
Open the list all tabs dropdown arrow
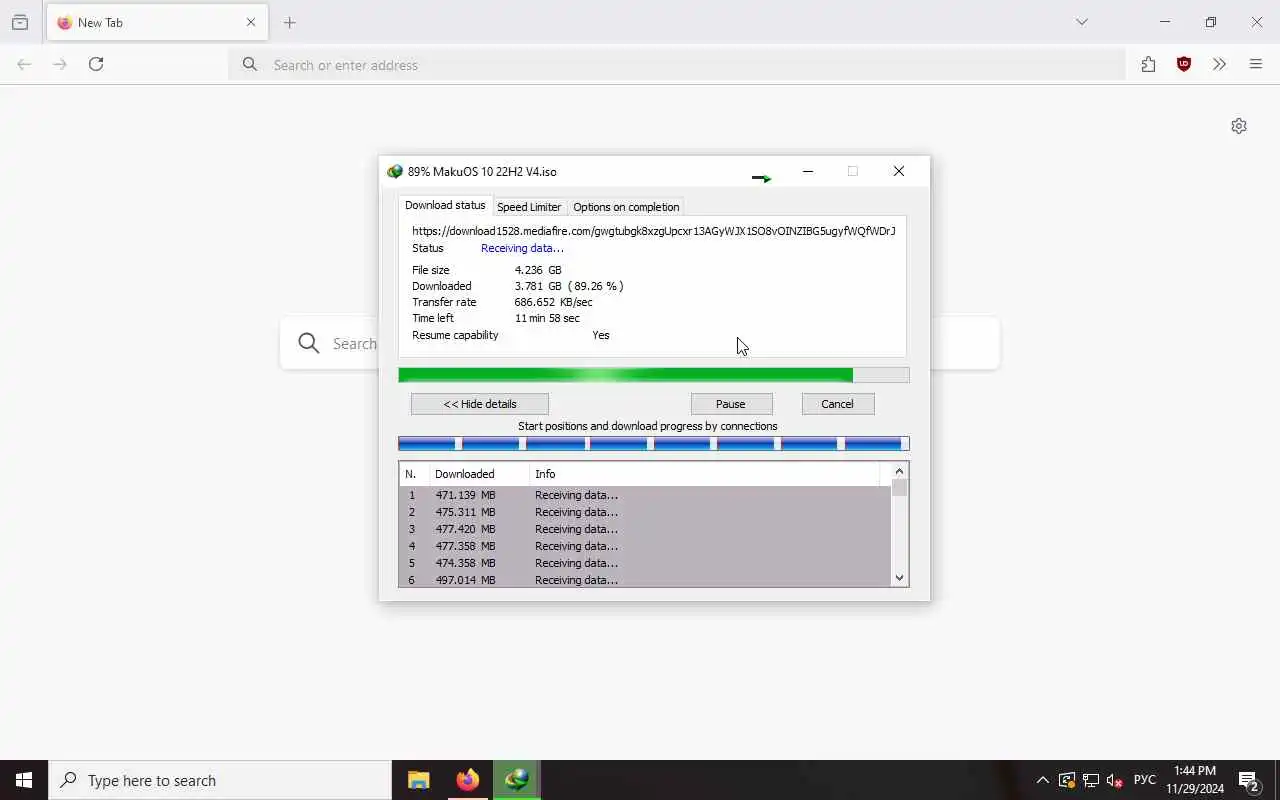(1081, 22)
